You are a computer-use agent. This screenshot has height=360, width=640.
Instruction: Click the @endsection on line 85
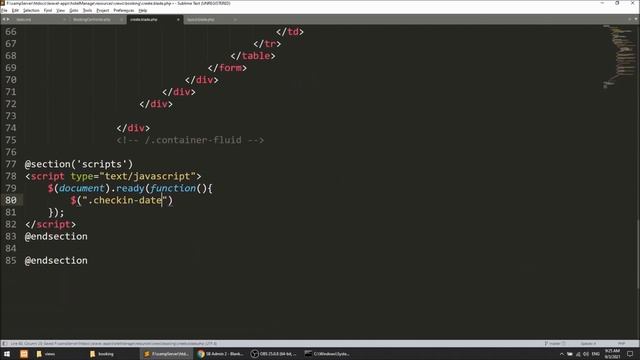56,260
